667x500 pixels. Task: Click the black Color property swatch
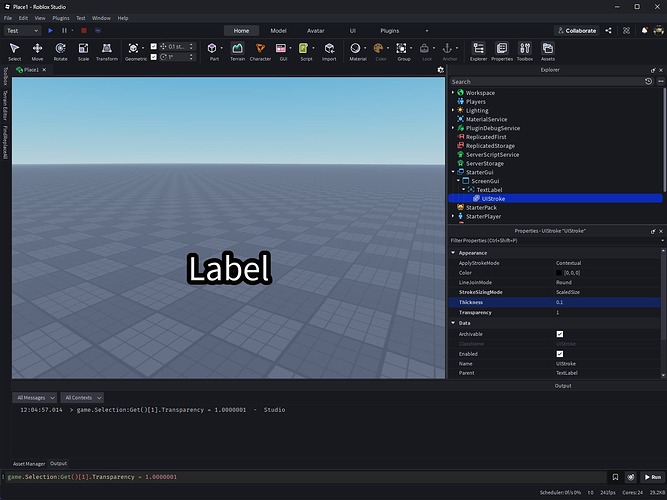(x=559, y=273)
